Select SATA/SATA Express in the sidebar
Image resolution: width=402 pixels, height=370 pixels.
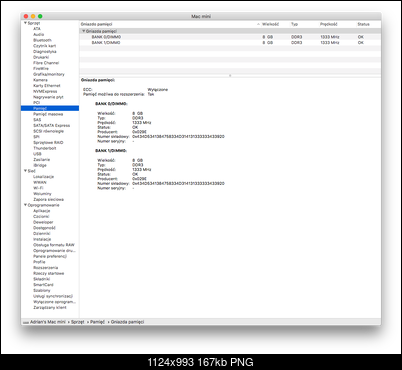tap(52, 125)
